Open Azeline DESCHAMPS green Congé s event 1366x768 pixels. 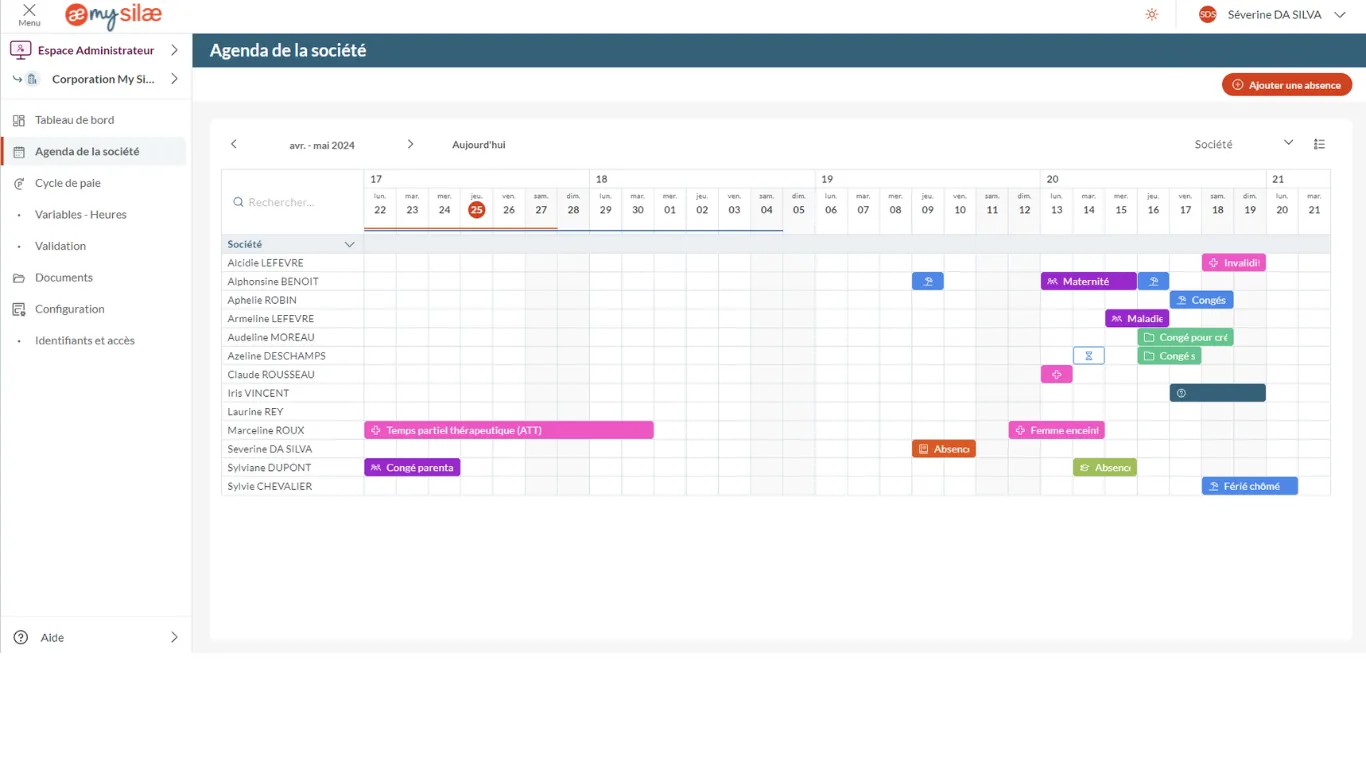coord(1169,356)
